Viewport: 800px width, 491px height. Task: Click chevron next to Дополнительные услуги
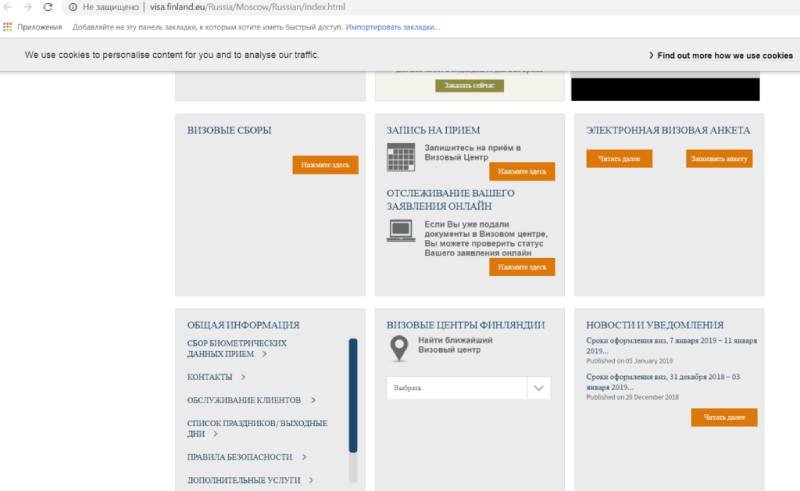click(311, 480)
